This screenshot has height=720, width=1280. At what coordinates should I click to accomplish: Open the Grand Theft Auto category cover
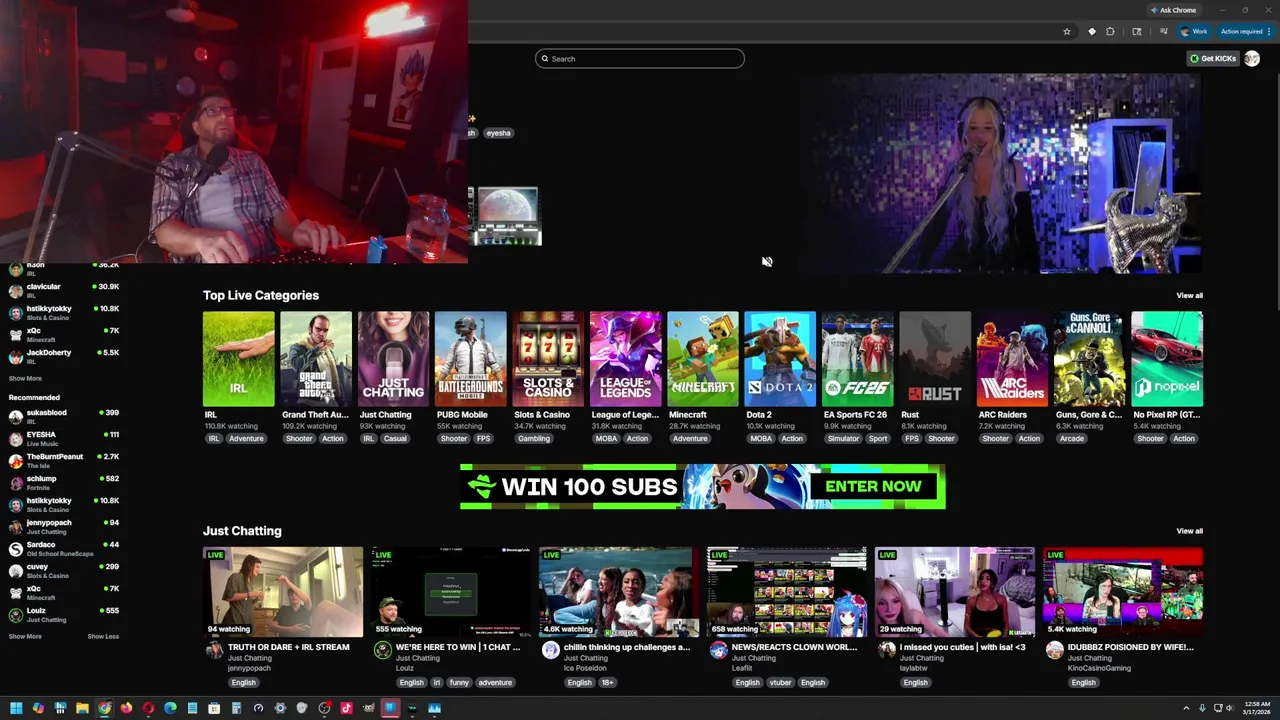click(316, 359)
